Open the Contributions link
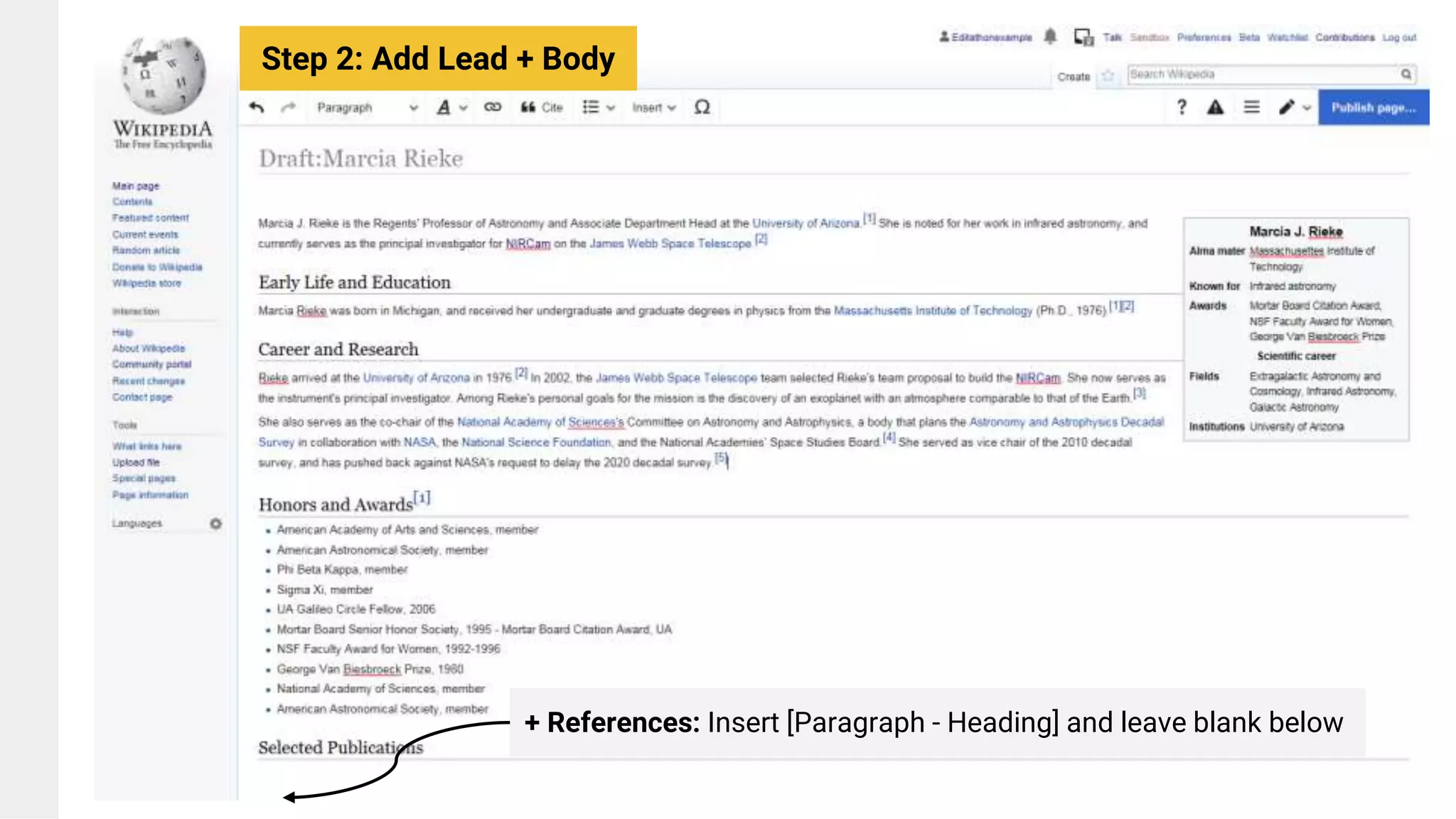Viewport: 1456px width, 819px height. [1345, 37]
